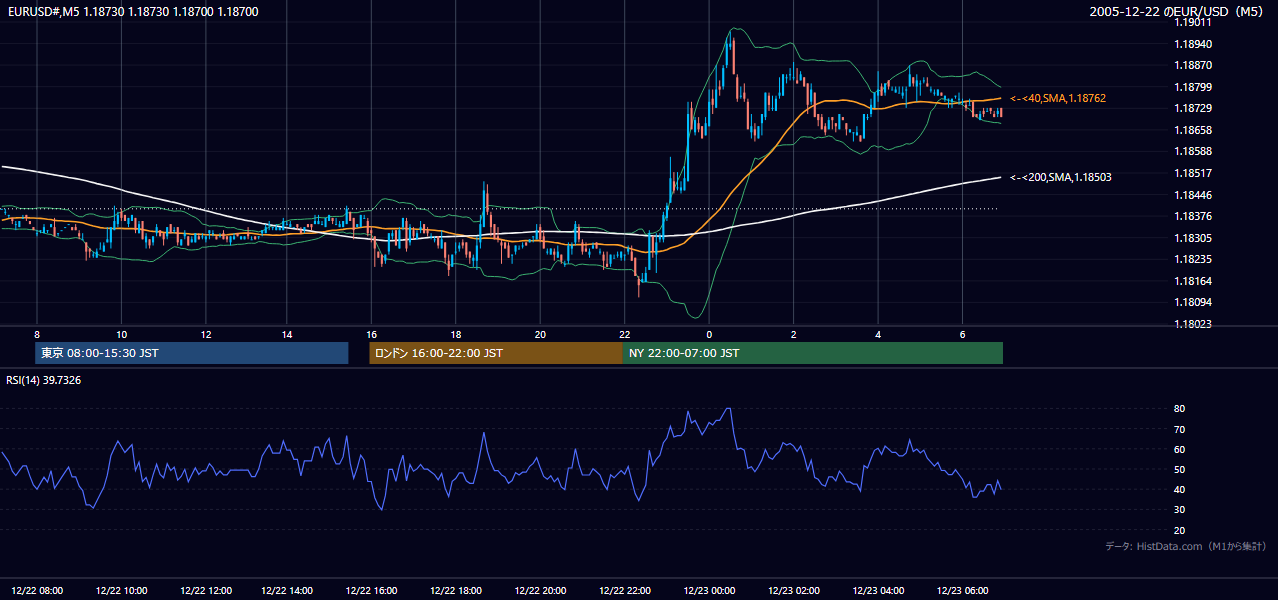This screenshot has width=1278, height=600.
Task: Select the 2005-12-22 EUR/USD (M5) chart heading
Action: coord(1178,12)
